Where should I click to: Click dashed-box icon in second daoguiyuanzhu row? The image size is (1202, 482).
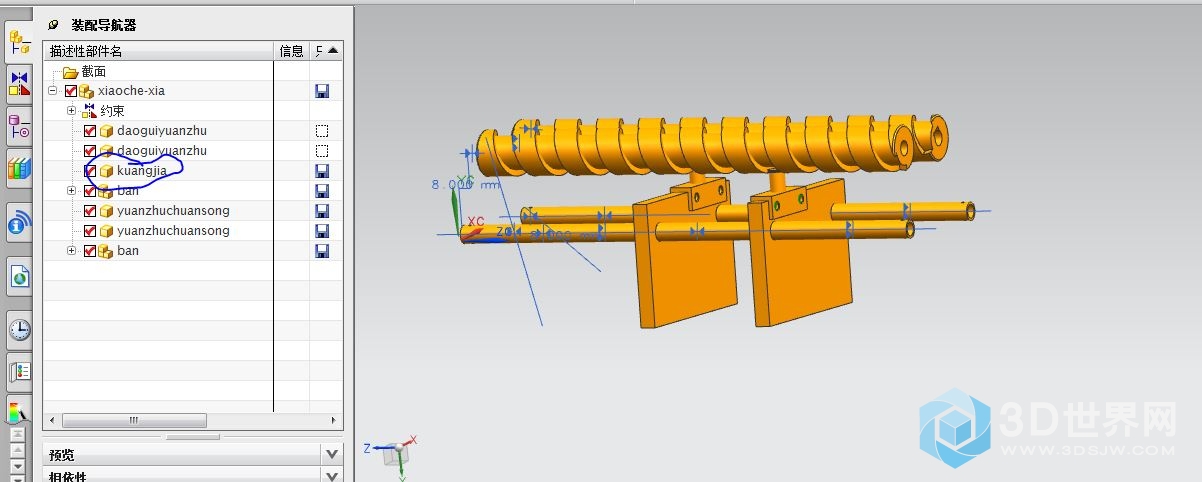[x=322, y=151]
